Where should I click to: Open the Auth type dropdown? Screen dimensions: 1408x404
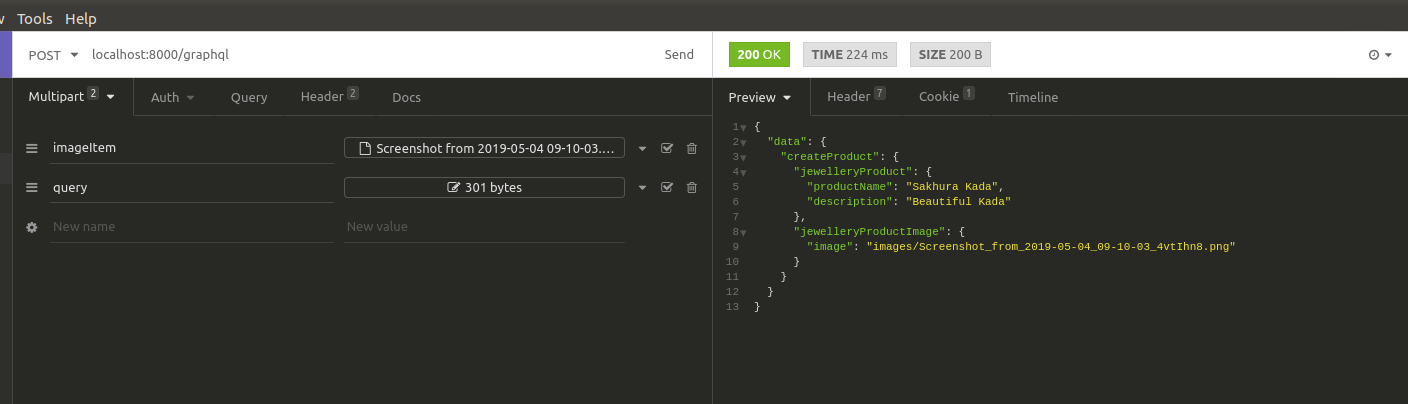pos(172,97)
